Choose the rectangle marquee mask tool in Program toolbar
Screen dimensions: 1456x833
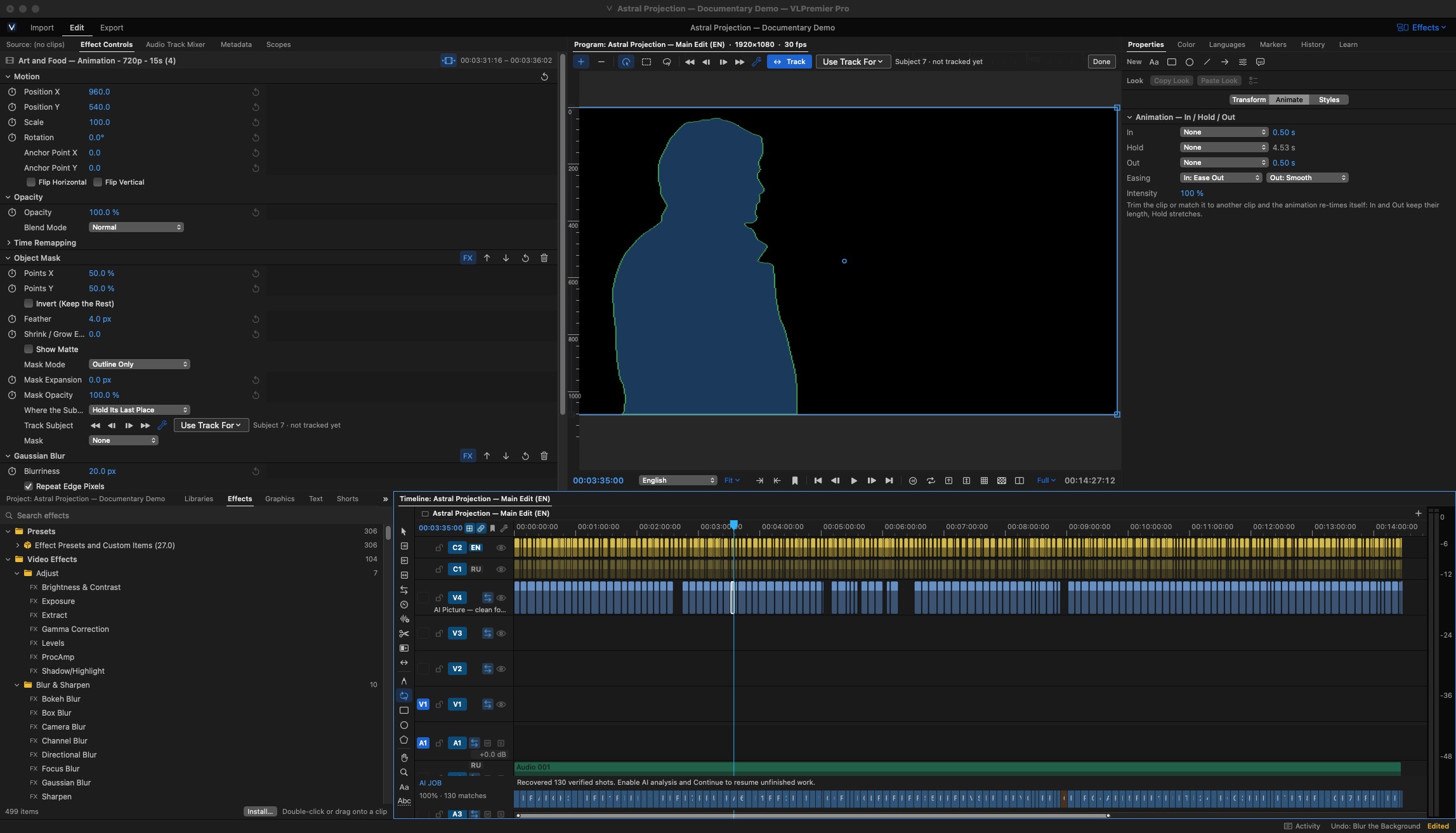pyautogui.click(x=646, y=62)
